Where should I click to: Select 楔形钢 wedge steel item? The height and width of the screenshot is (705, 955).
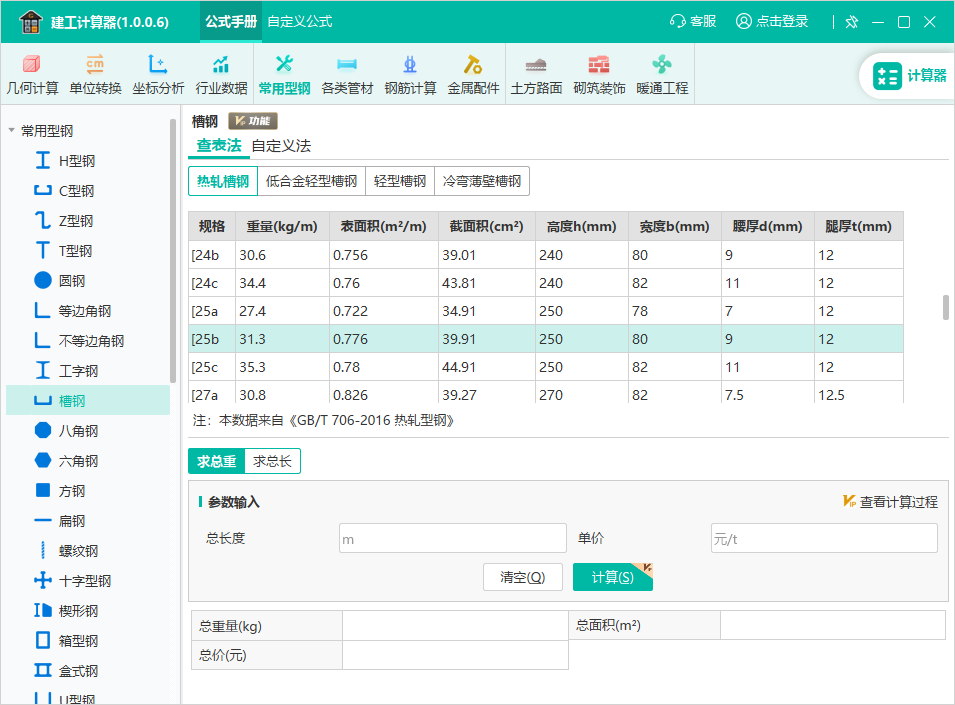pyautogui.click(x=88, y=611)
